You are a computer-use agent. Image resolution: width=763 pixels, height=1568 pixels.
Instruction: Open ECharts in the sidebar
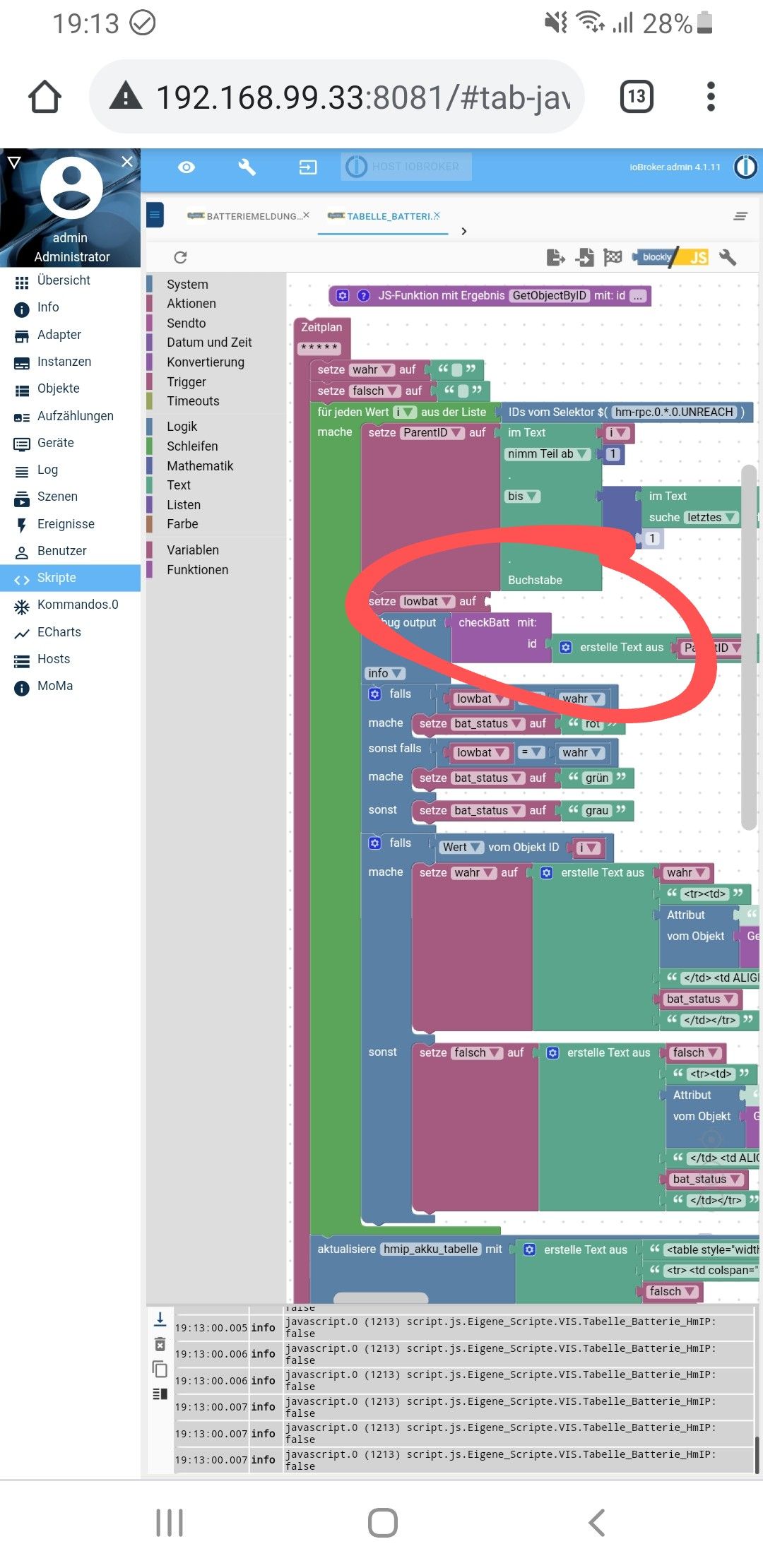click(x=70, y=632)
